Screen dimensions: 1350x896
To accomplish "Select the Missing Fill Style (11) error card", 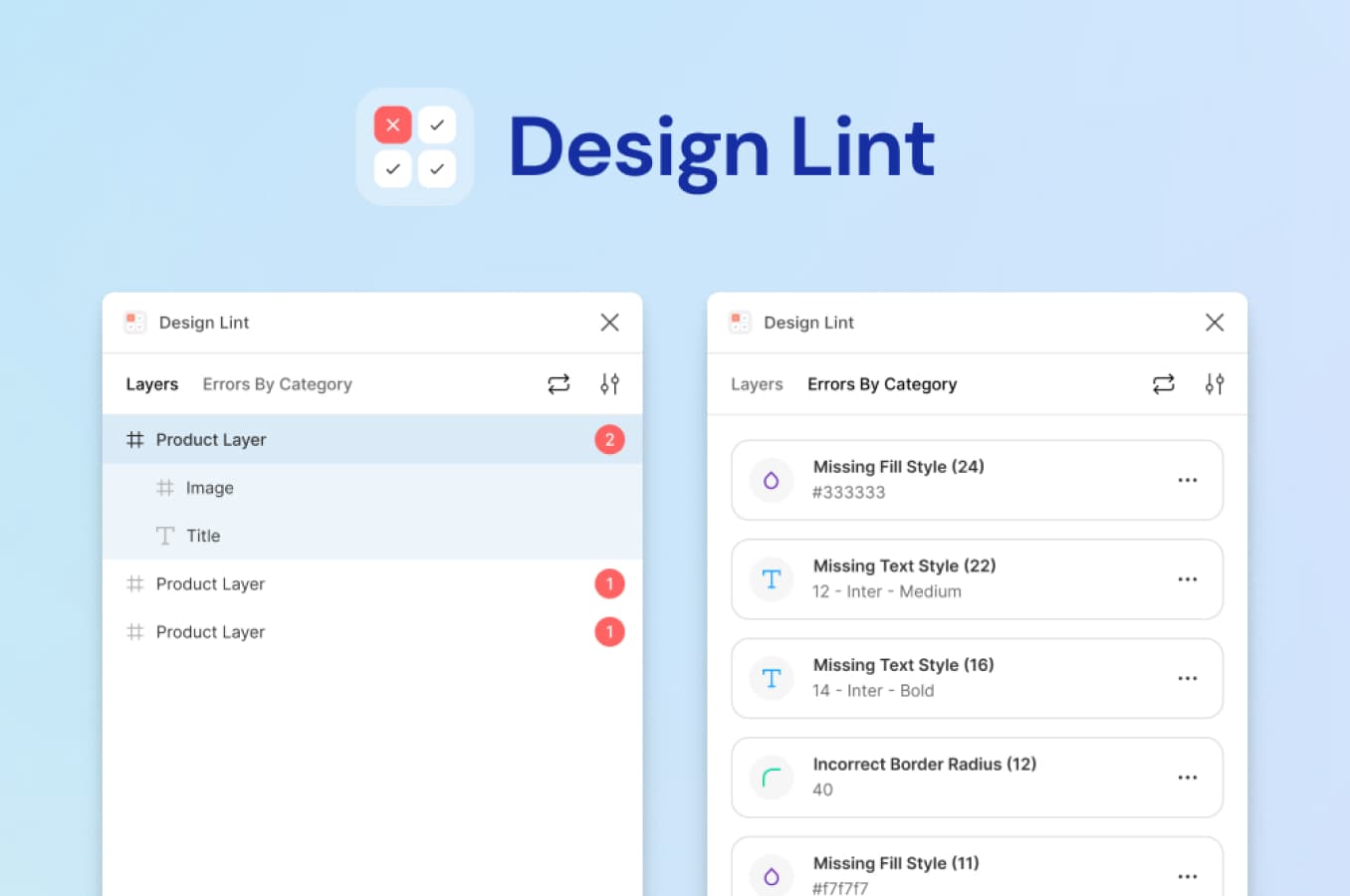I will (x=977, y=868).
